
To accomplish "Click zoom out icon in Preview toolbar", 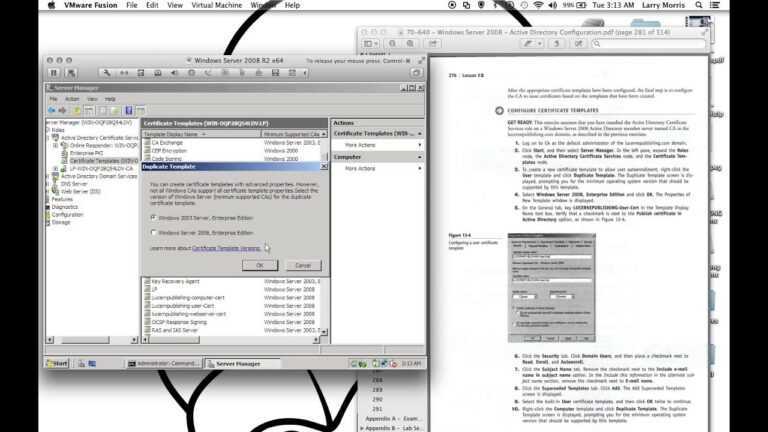I will click(392, 44).
